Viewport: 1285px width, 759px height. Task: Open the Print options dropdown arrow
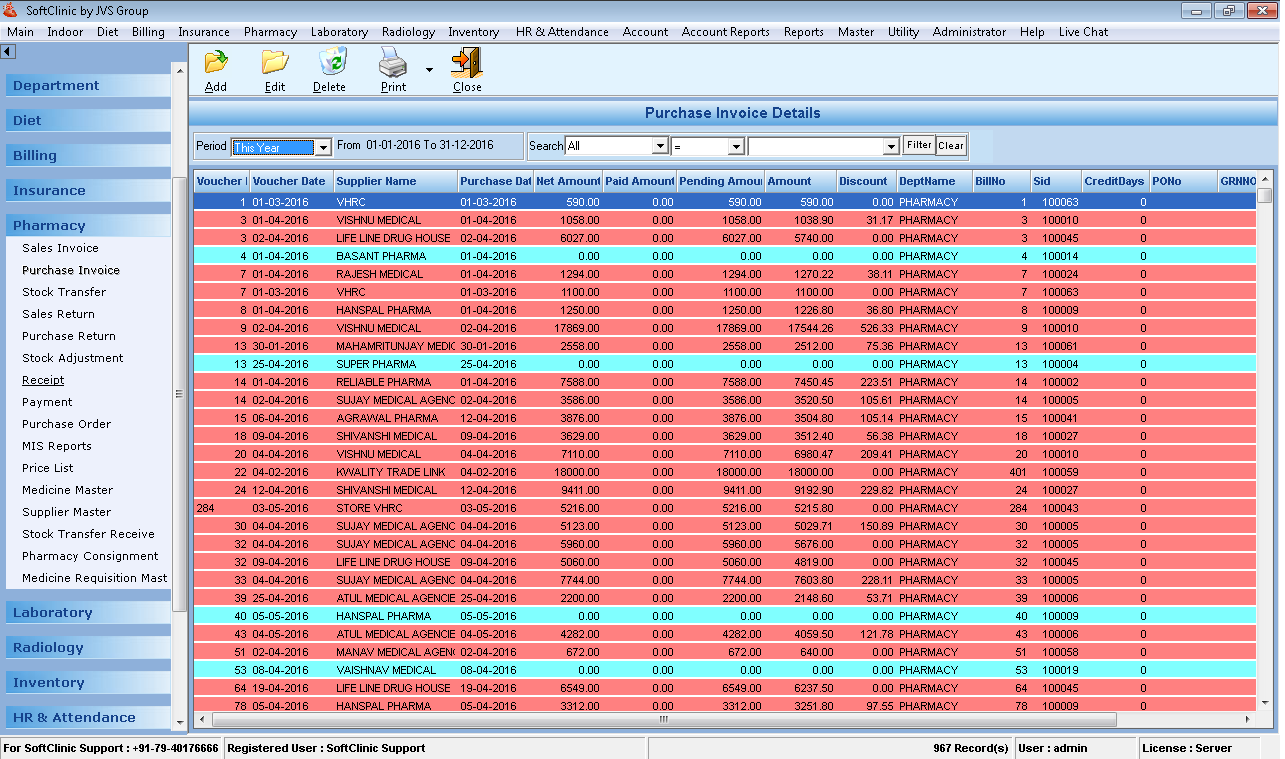click(x=427, y=69)
